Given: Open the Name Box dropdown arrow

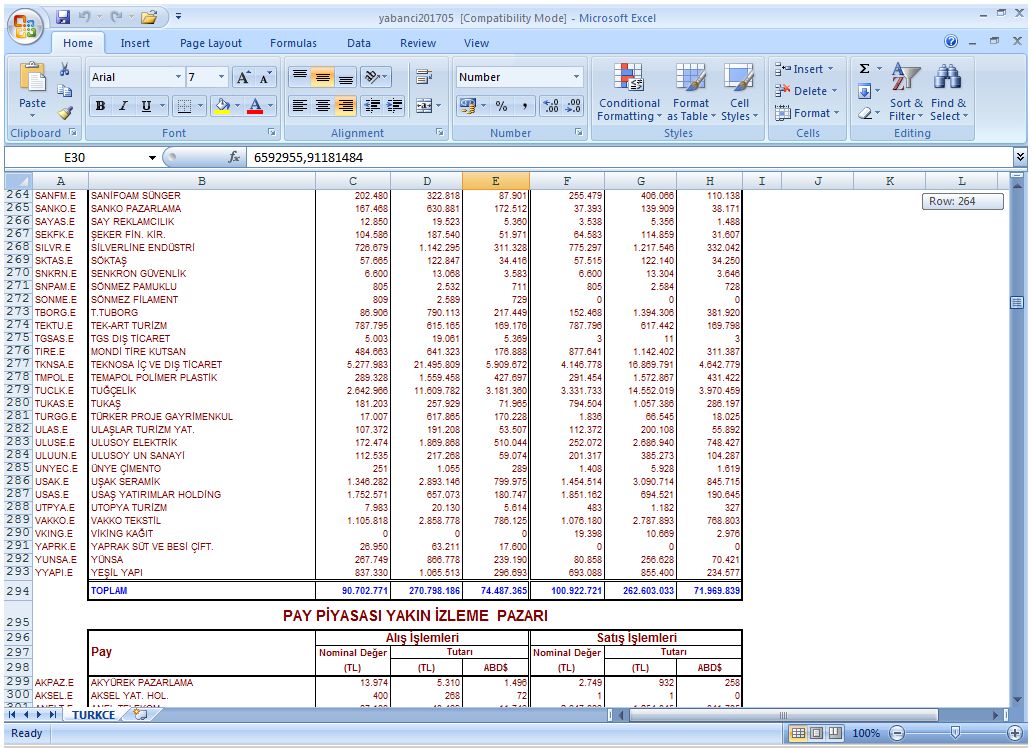Looking at the screenshot, I should [x=152, y=158].
